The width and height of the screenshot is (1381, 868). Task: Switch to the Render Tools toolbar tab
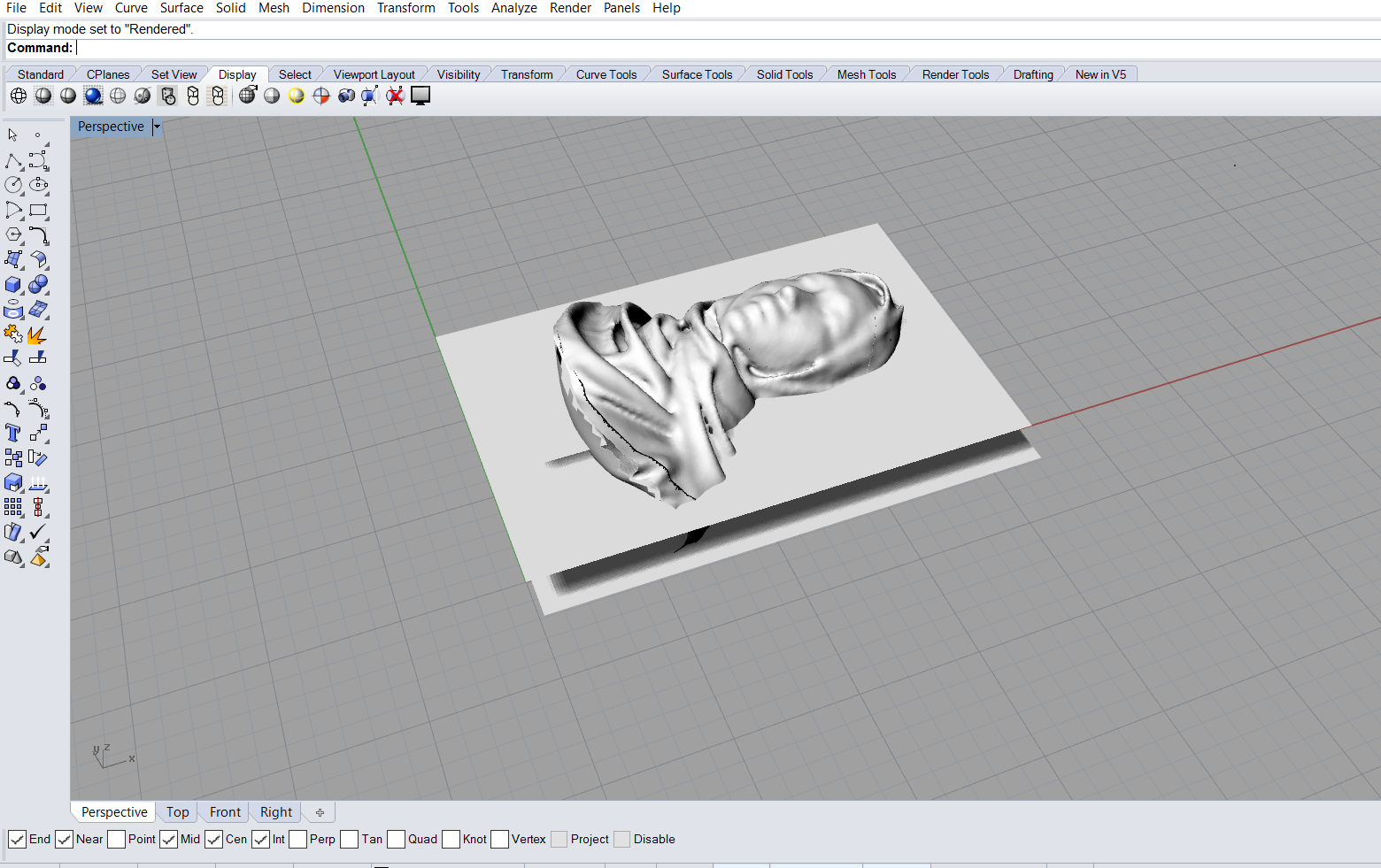click(x=955, y=74)
